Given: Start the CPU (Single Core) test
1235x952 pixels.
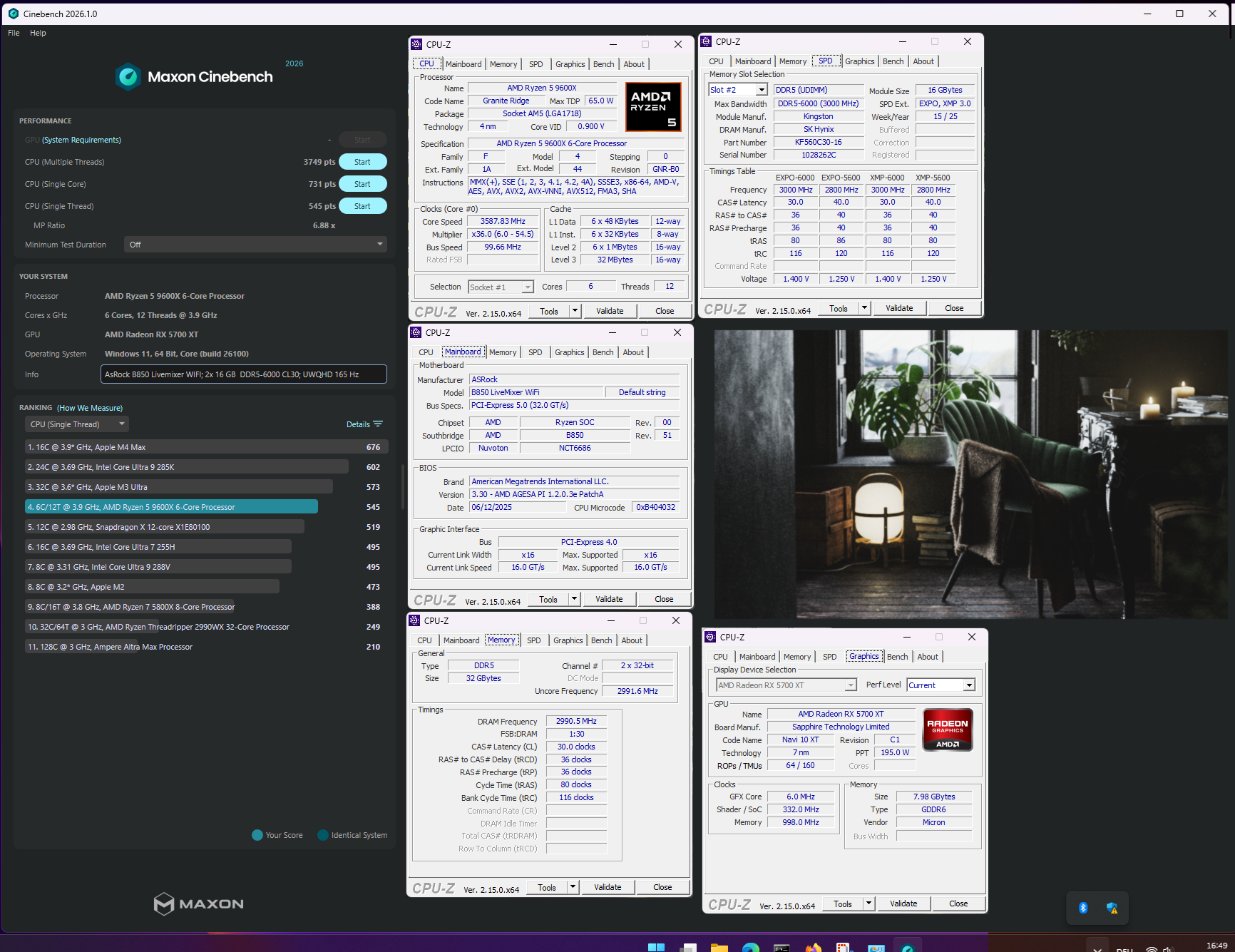Looking at the screenshot, I should pos(363,184).
